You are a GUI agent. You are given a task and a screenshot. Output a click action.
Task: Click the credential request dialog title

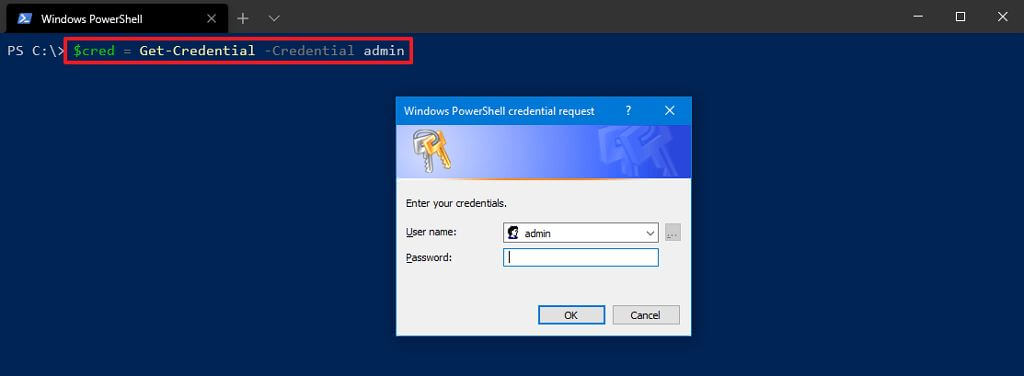[499, 111]
